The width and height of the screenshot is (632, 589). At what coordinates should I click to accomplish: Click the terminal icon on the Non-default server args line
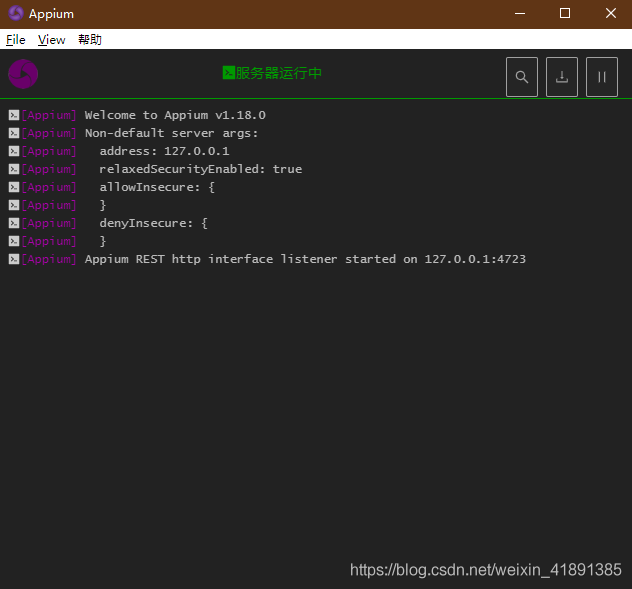14,133
